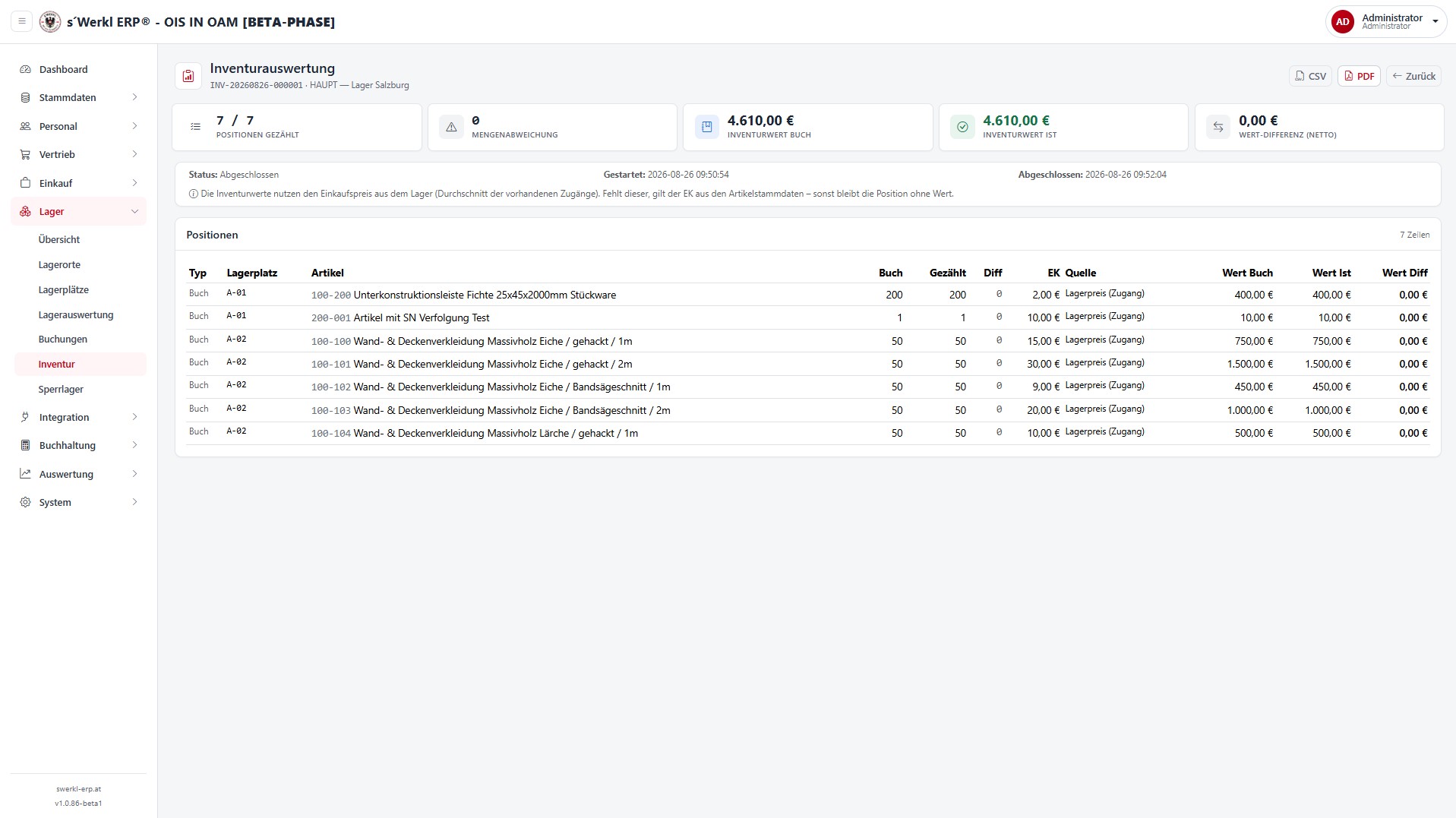Select the 200-001 Artikel mit SN Verfolgung Test
The height and width of the screenshot is (818, 1456).
click(808, 317)
